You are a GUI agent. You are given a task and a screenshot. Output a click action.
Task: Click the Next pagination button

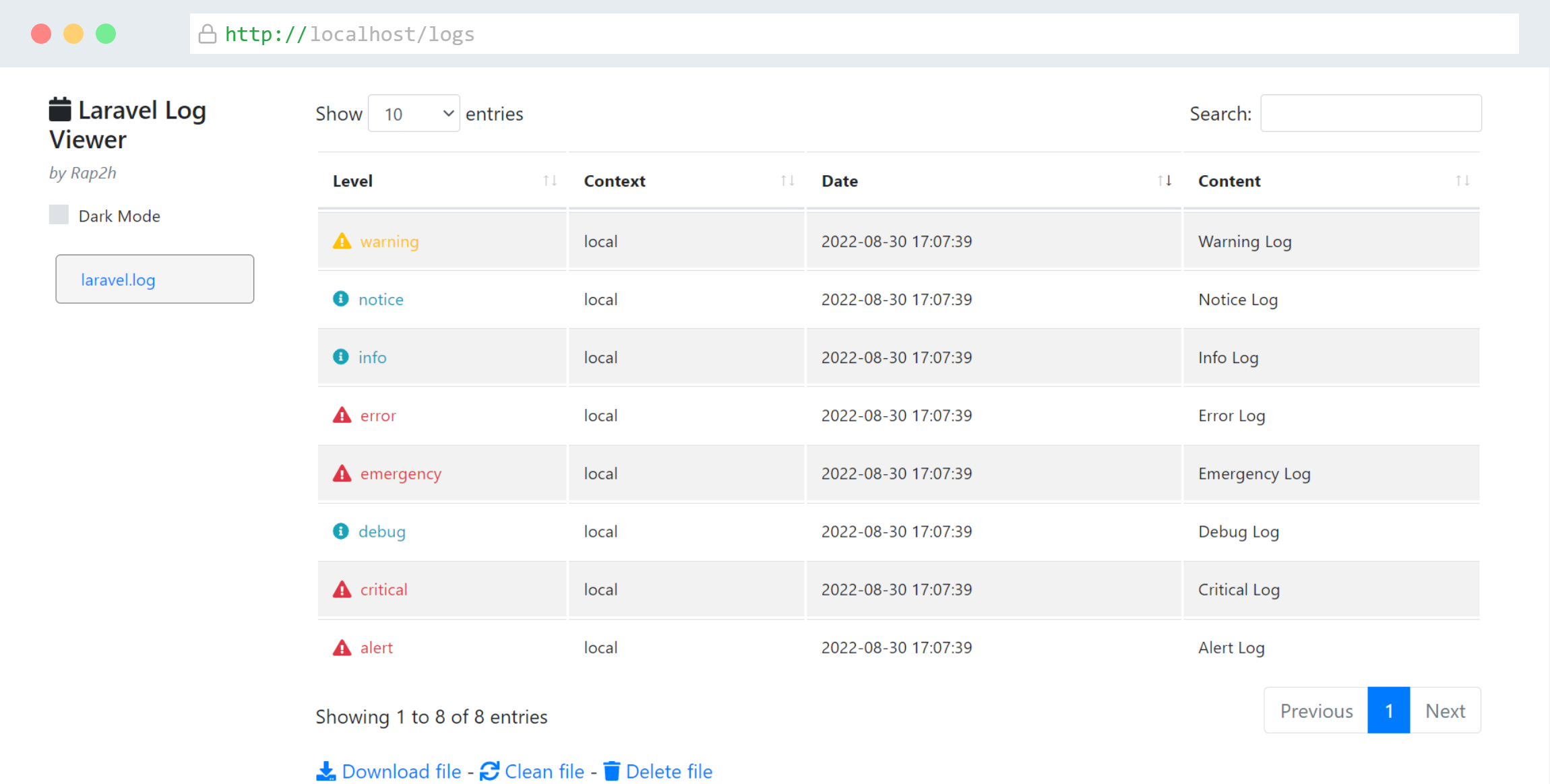tap(1445, 711)
